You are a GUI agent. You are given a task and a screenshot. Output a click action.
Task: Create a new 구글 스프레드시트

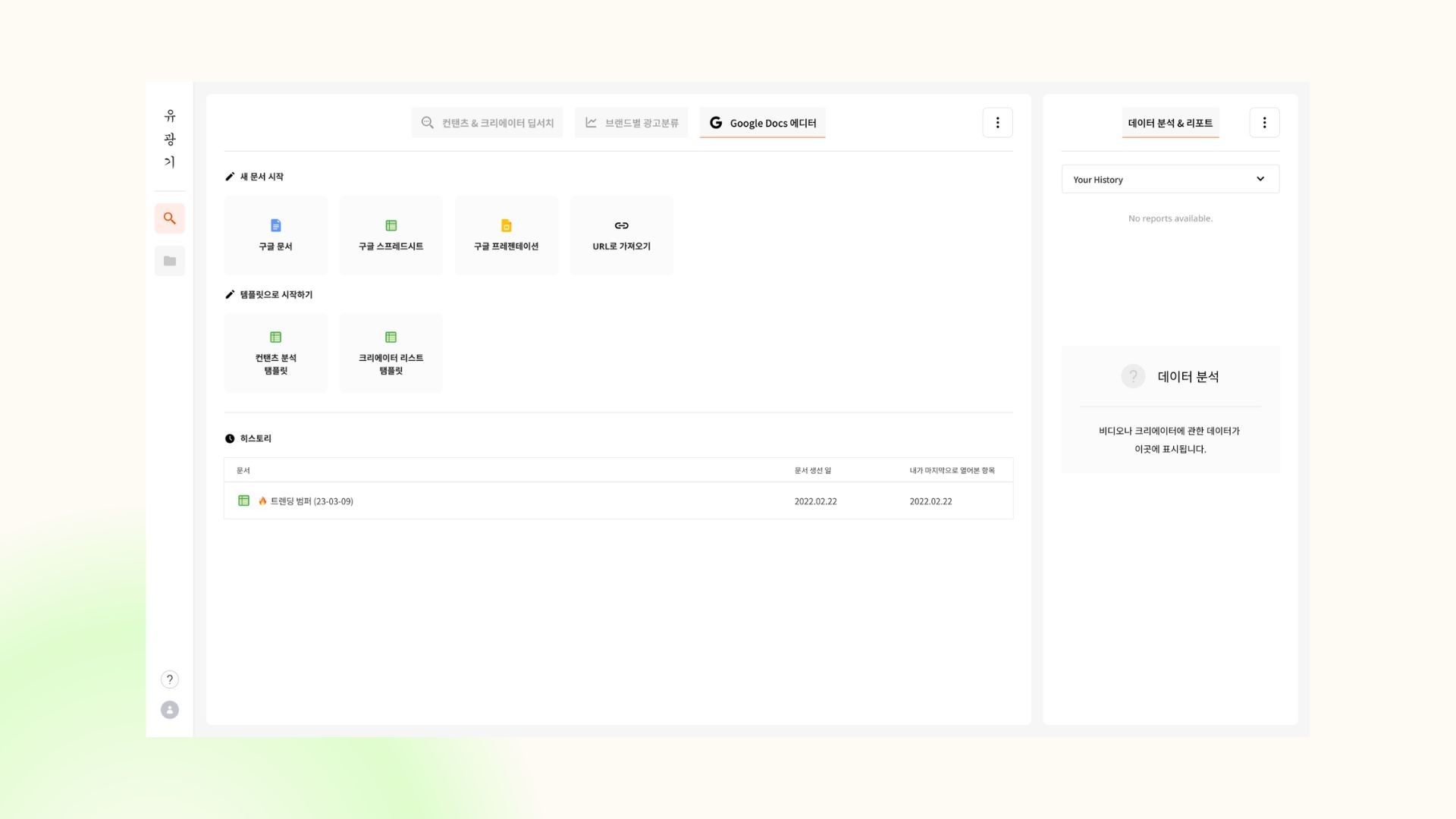click(x=391, y=235)
